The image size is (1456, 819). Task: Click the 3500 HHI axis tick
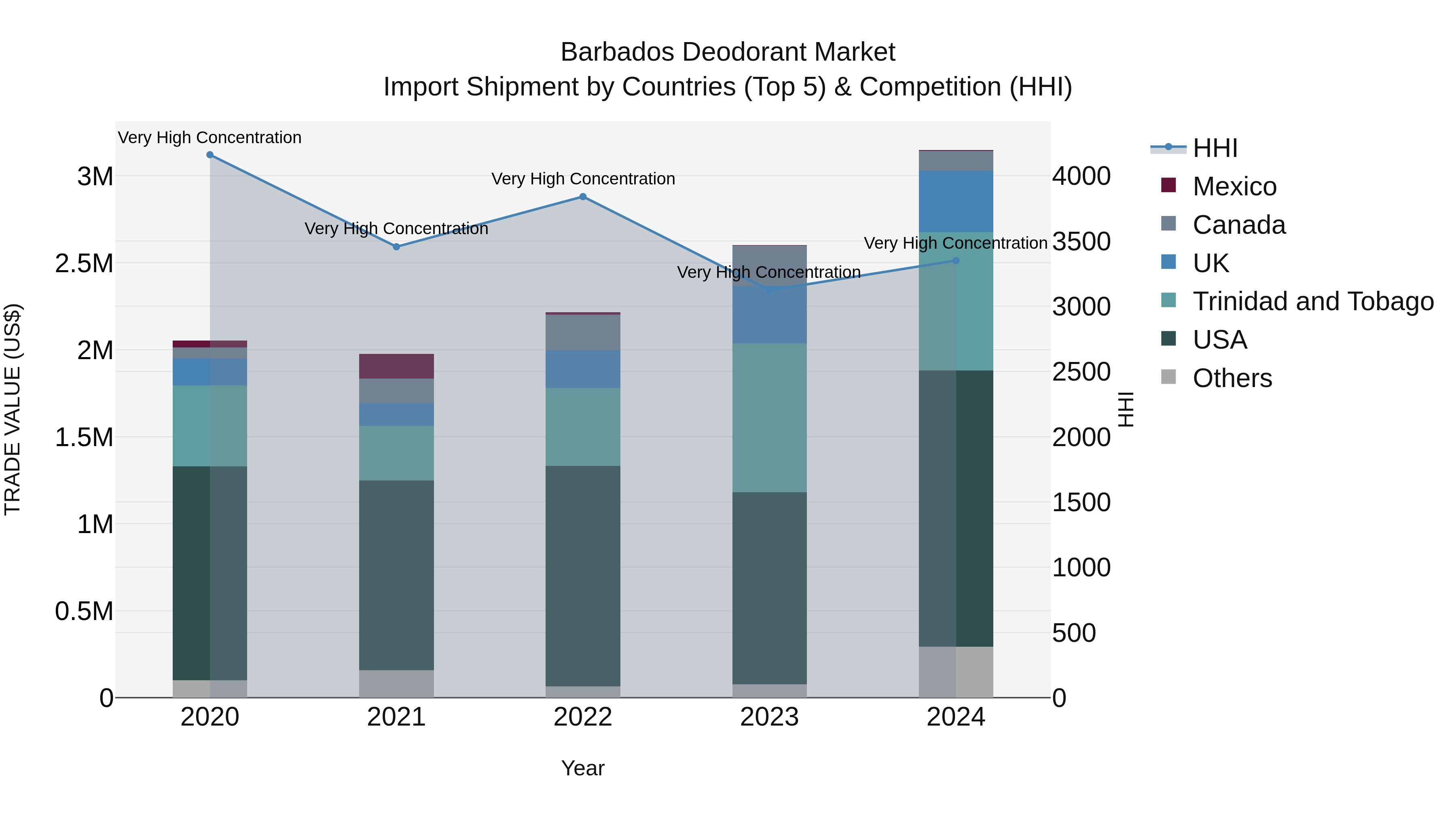tap(1081, 241)
